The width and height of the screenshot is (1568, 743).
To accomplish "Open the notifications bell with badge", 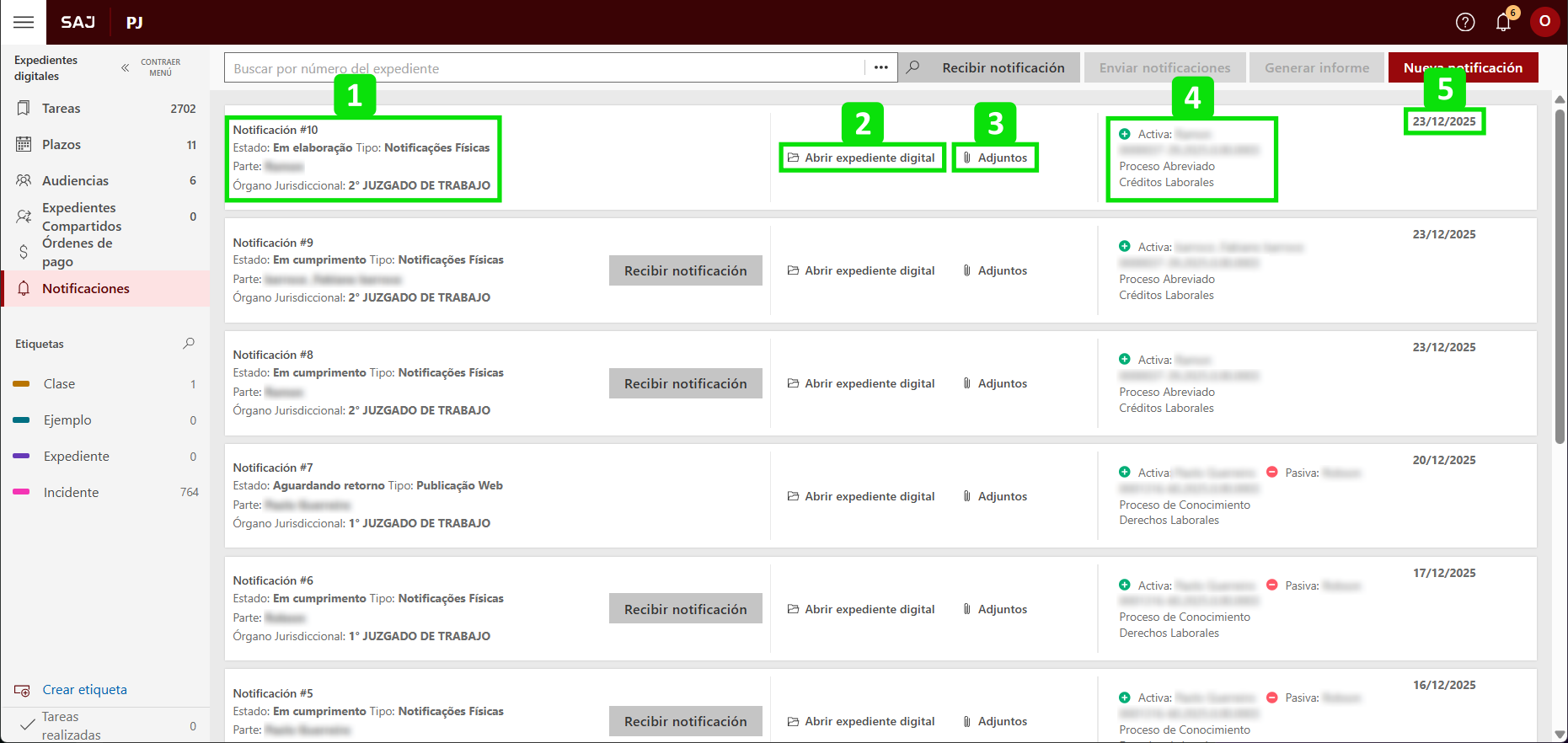I will [1504, 22].
